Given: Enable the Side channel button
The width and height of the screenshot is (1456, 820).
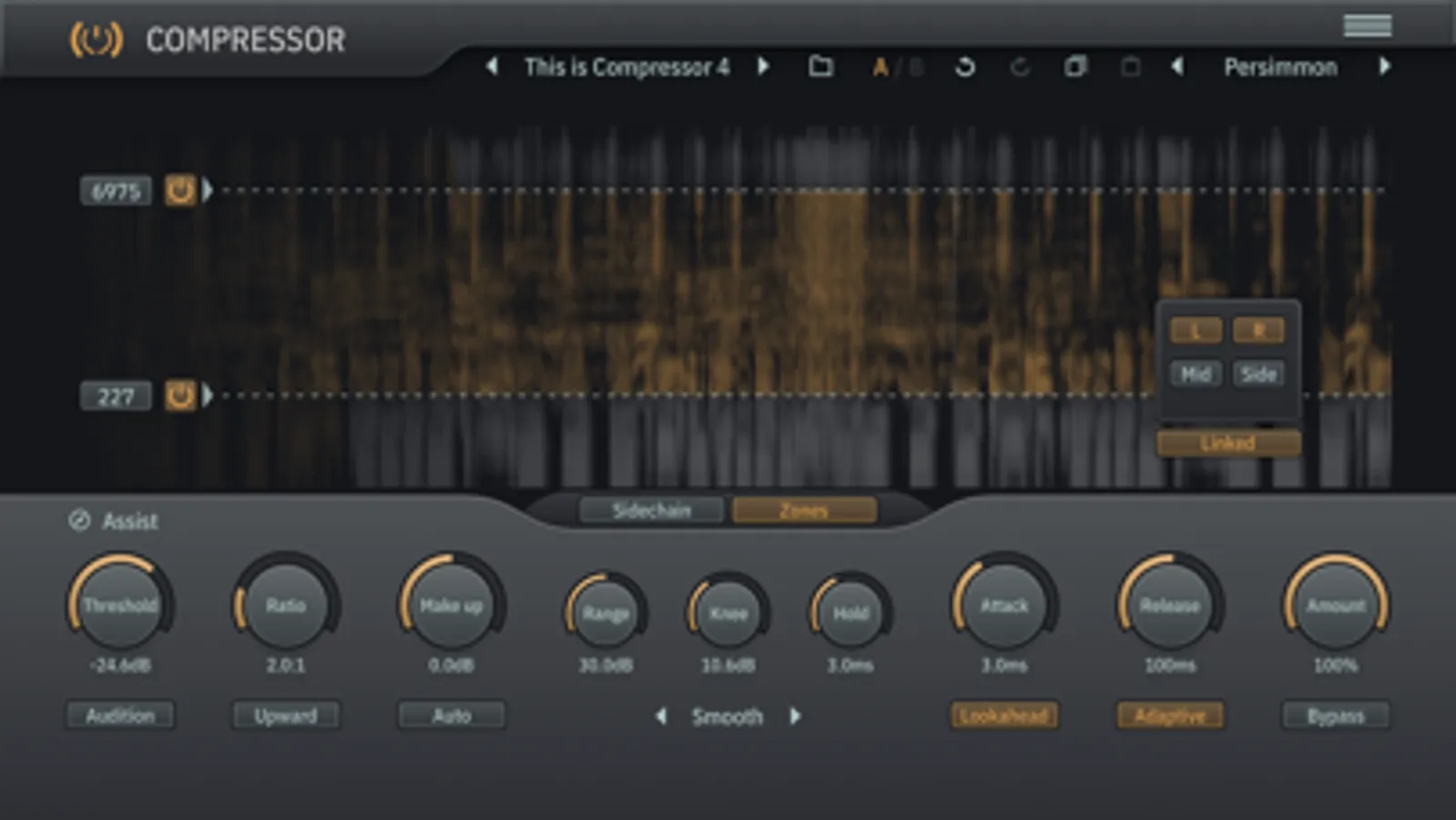Looking at the screenshot, I should [1258, 374].
